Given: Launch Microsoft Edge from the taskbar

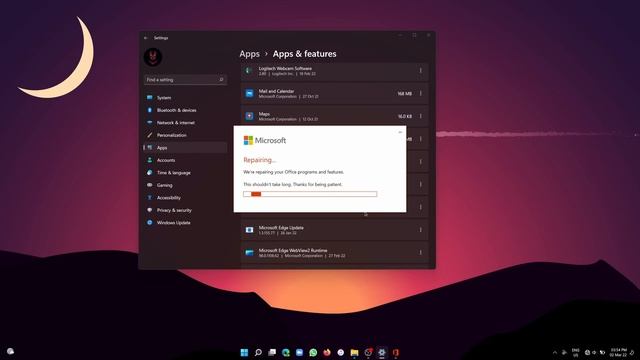Looking at the screenshot, I should [286, 352].
